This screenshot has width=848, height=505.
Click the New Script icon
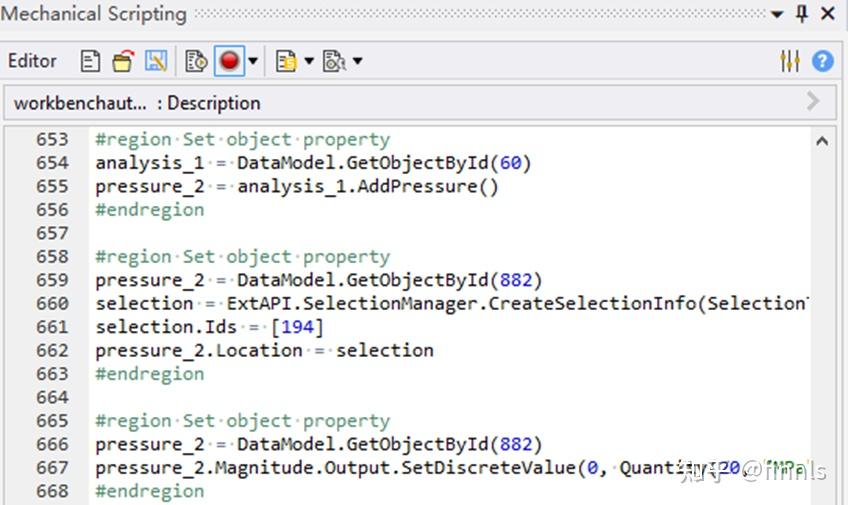pyautogui.click(x=90, y=61)
